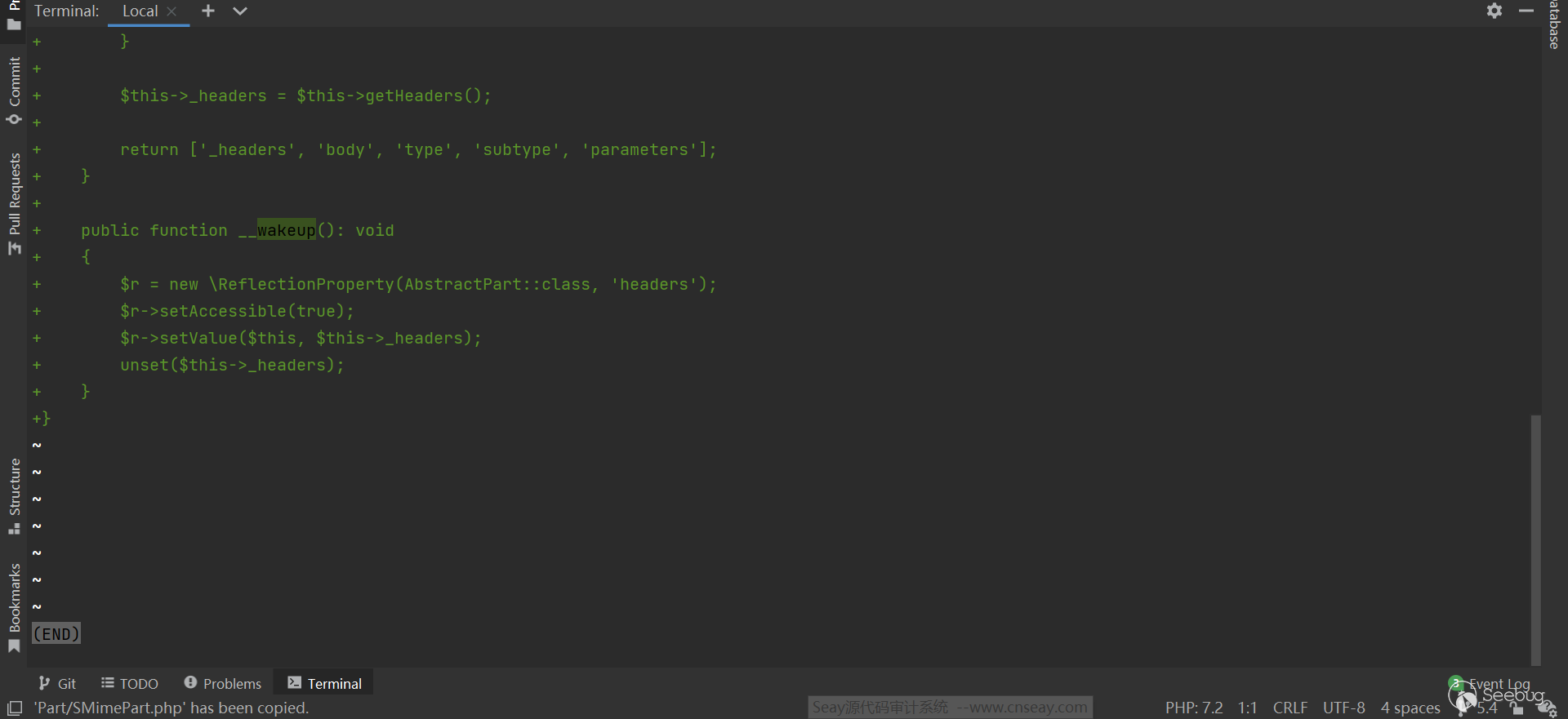Toggle file read-only lock icon
Screen dimensions: 1568x719
click(x=1517, y=708)
